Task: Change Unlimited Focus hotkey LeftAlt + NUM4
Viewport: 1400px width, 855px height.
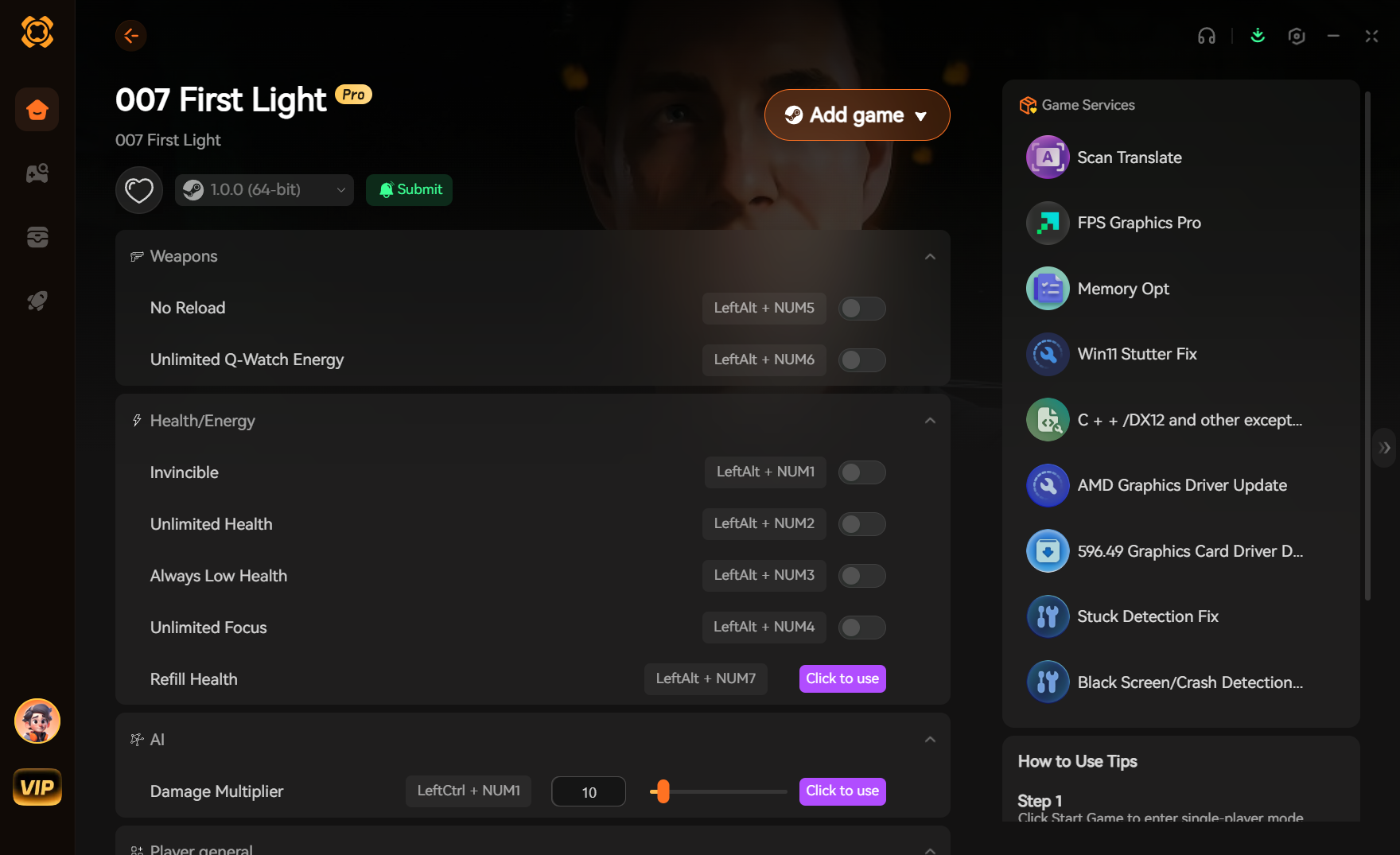Action: pos(764,628)
